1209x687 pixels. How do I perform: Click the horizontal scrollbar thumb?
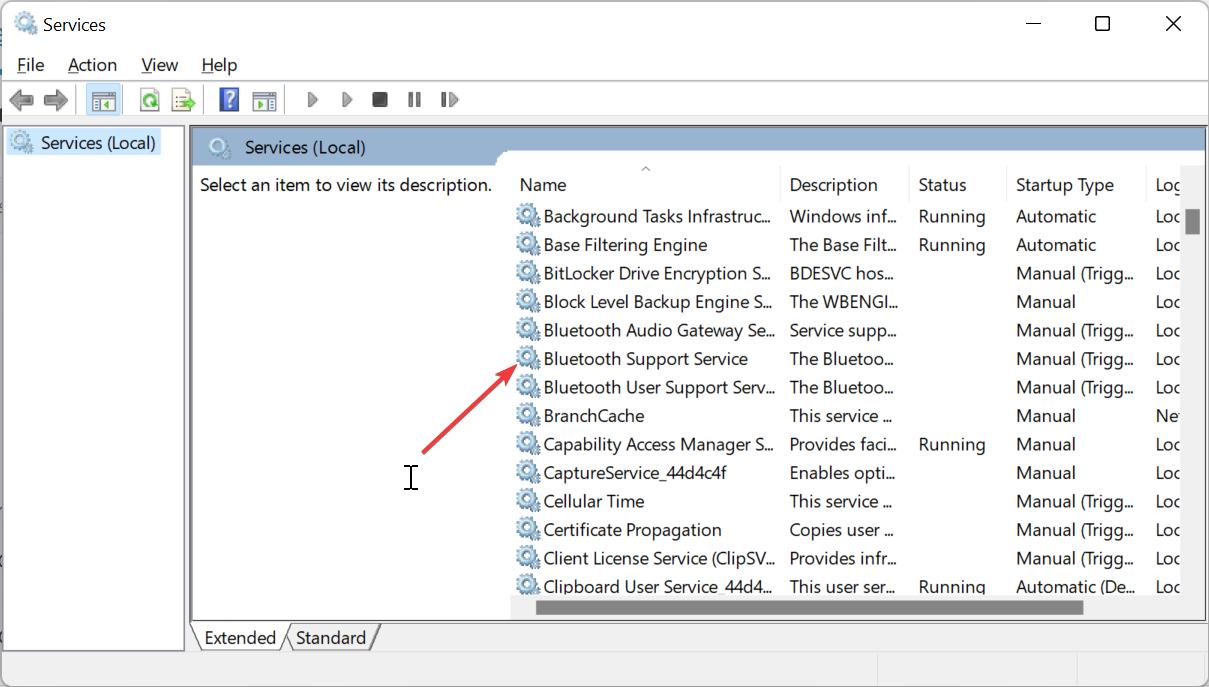809,607
